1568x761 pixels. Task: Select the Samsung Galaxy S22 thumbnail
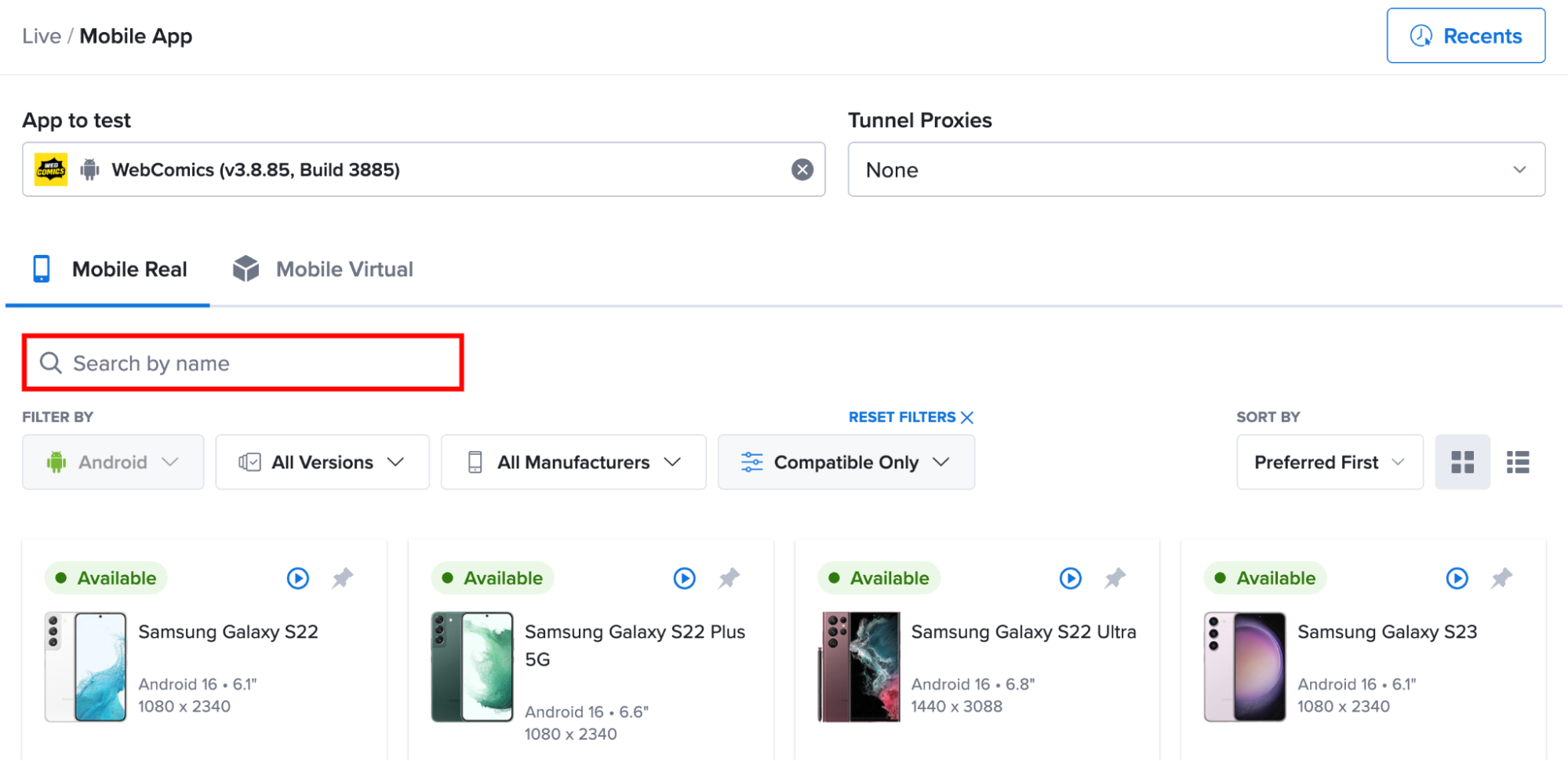(85, 667)
